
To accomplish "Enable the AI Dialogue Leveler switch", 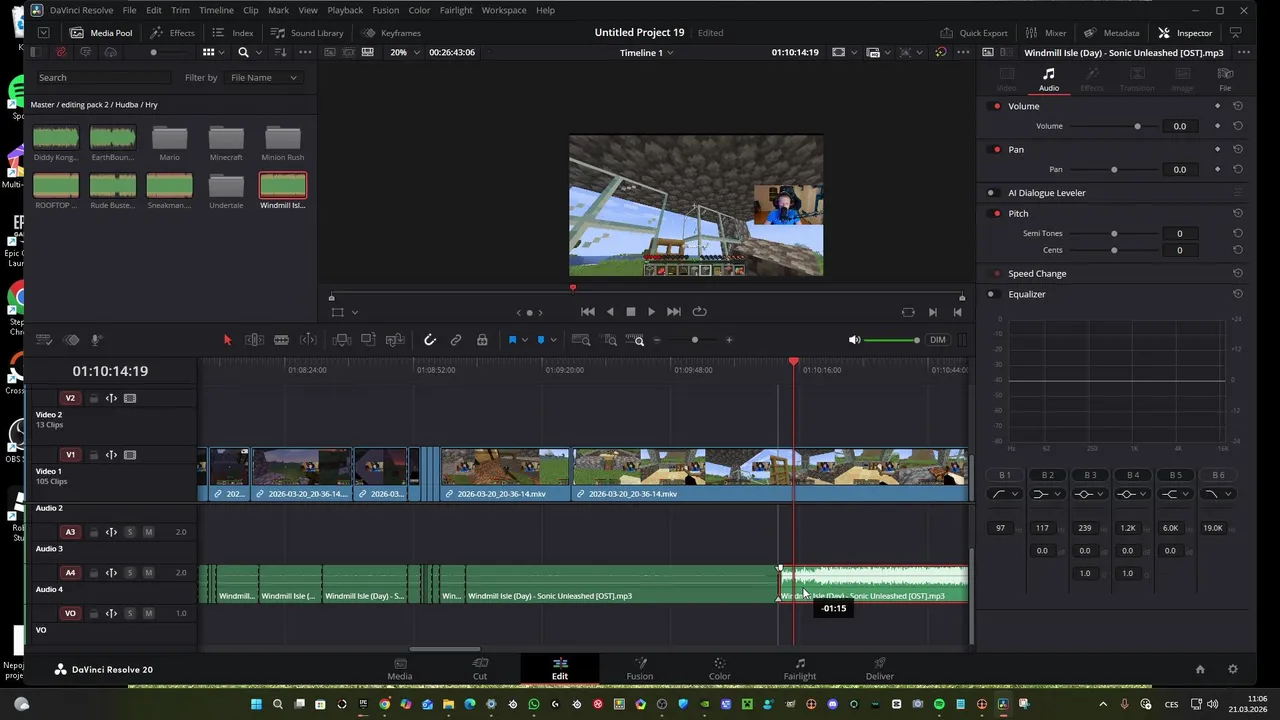I will 992,193.
